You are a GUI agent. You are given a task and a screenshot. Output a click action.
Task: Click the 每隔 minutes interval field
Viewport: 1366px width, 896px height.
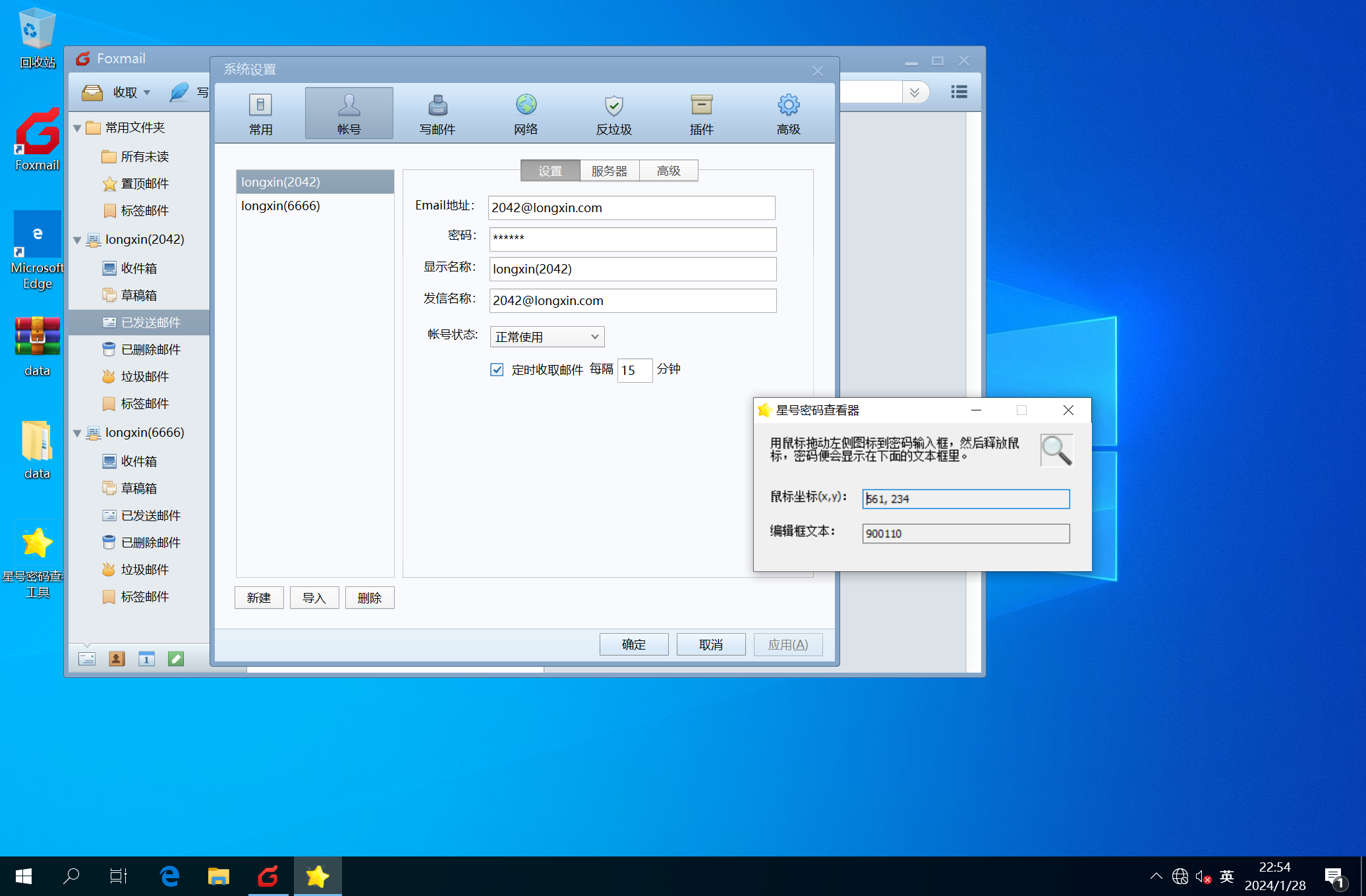[x=635, y=370]
